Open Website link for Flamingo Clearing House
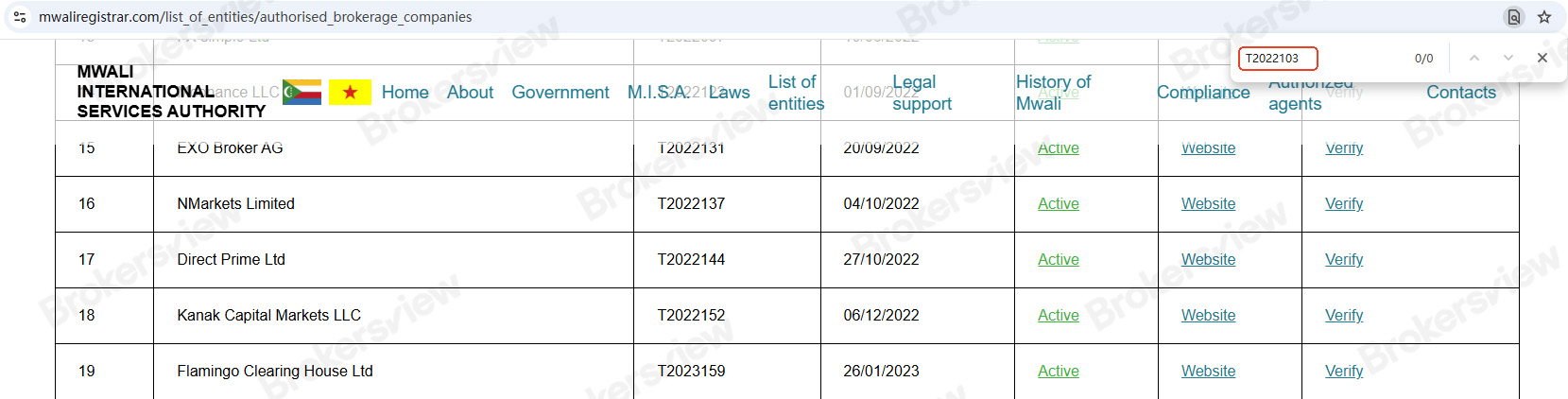 (x=1208, y=371)
